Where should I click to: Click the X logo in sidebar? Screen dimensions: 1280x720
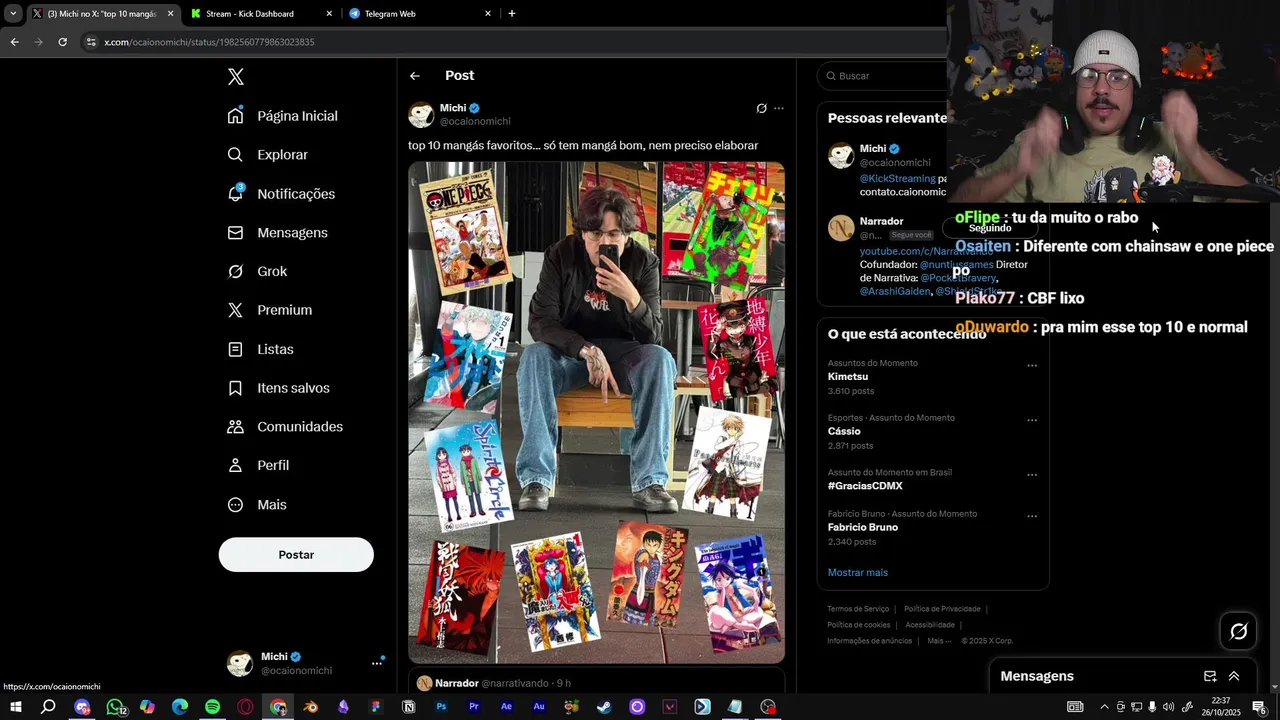[x=235, y=77]
